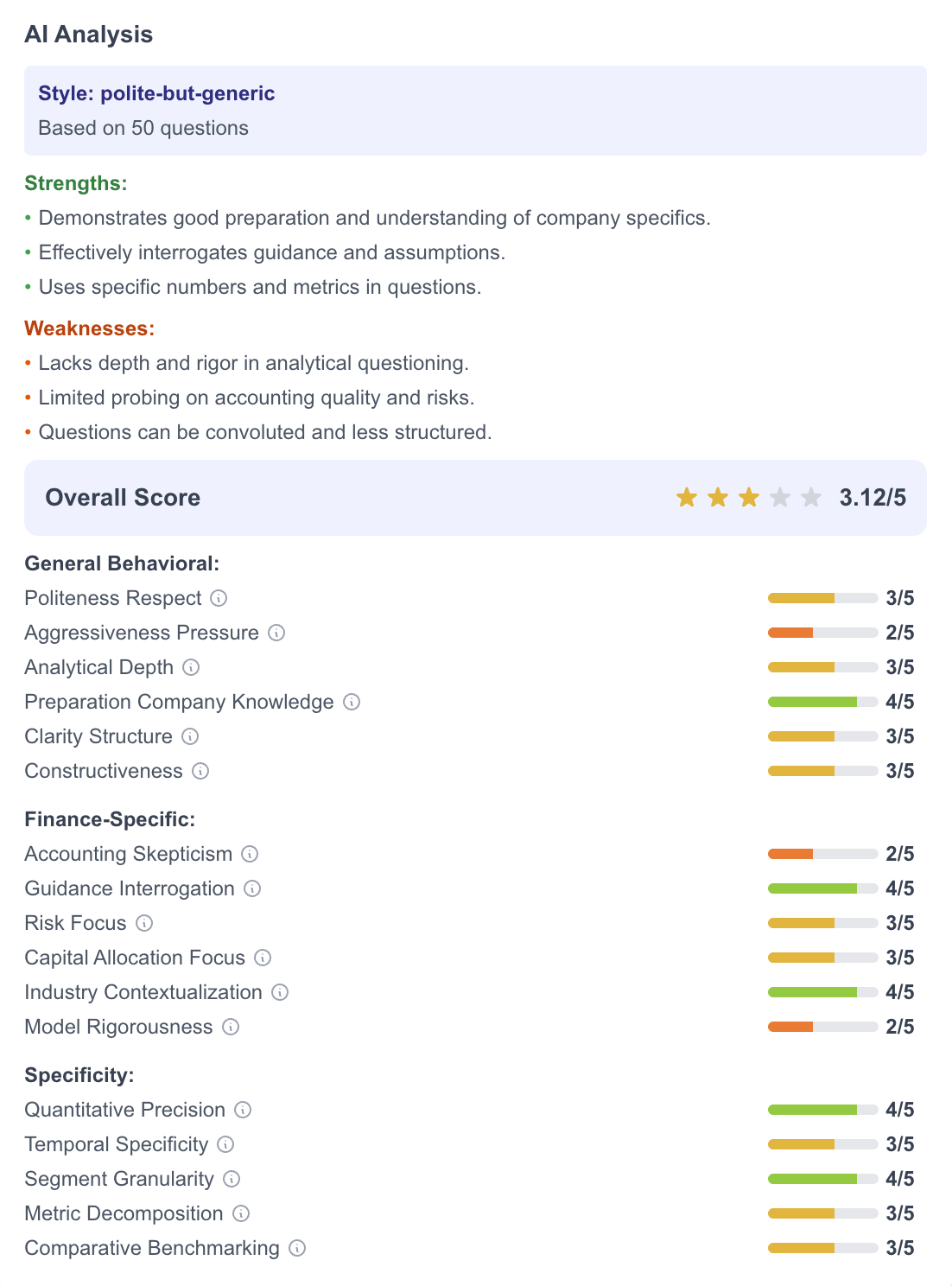This screenshot has width=952, height=1286.
Task: Click the Overall Score star rating
Action: click(748, 498)
